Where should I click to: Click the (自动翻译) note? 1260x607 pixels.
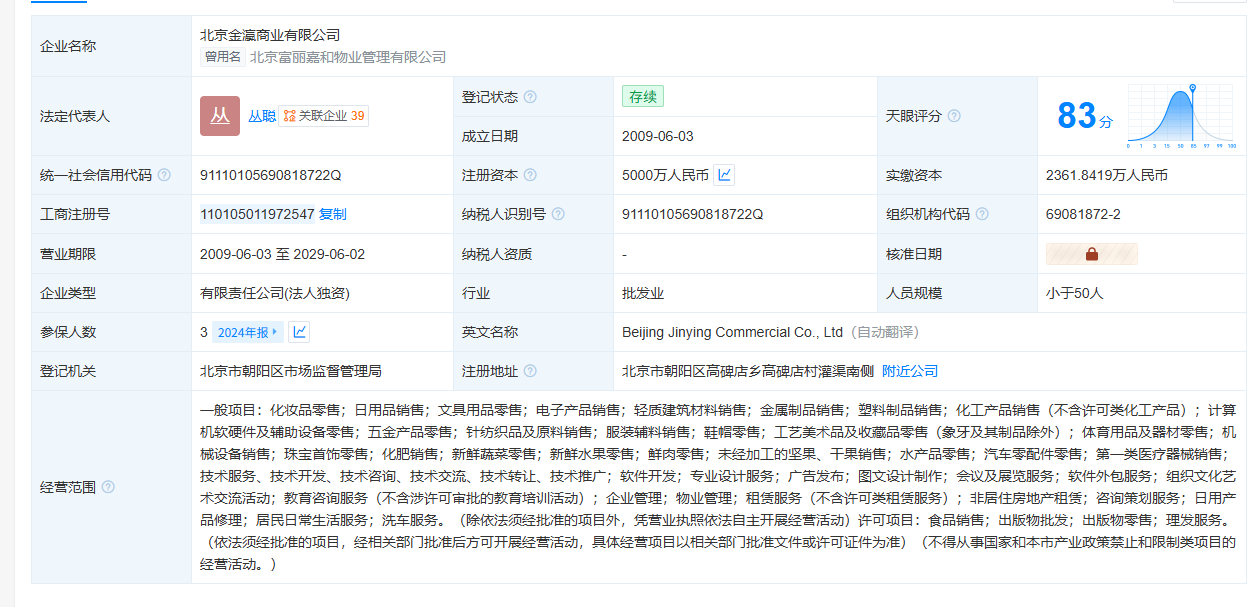[884, 332]
